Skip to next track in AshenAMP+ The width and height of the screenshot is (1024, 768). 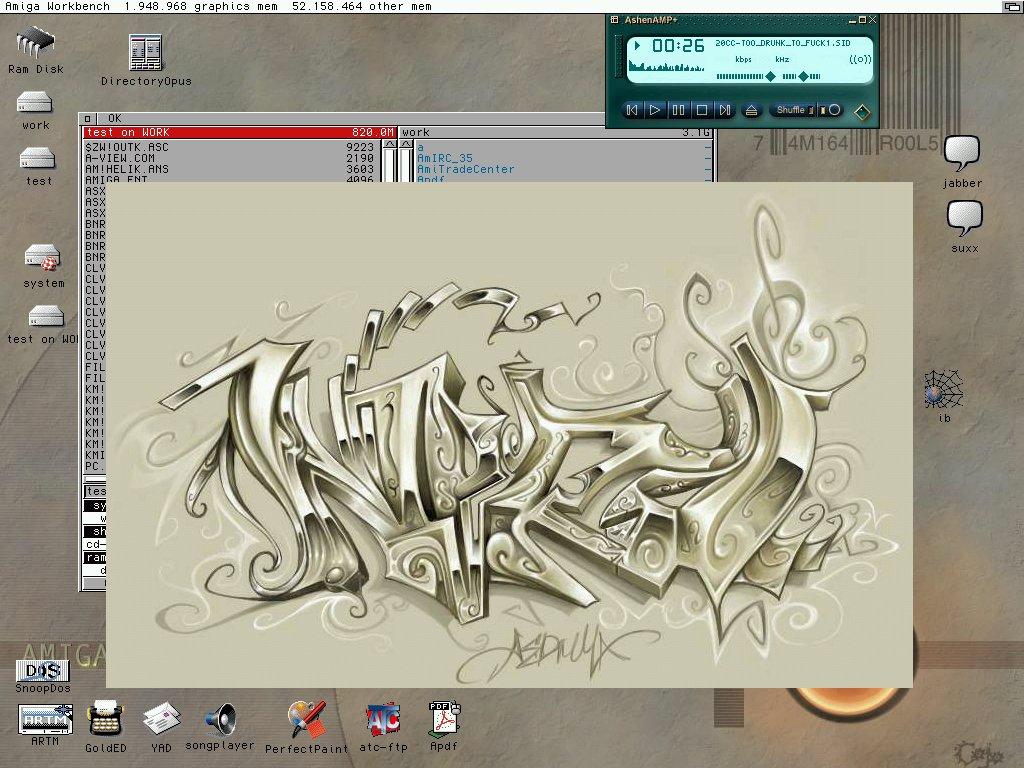pyautogui.click(x=725, y=110)
